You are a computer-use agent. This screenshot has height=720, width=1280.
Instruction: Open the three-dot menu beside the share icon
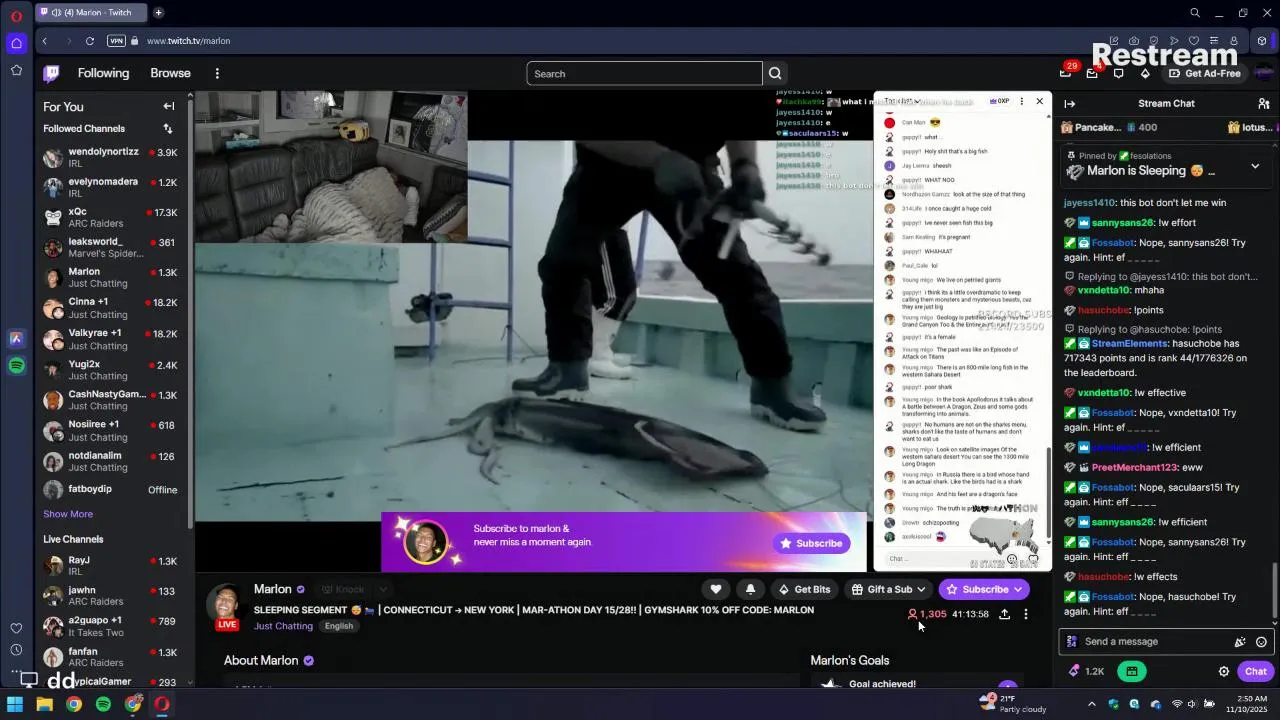click(x=1026, y=614)
